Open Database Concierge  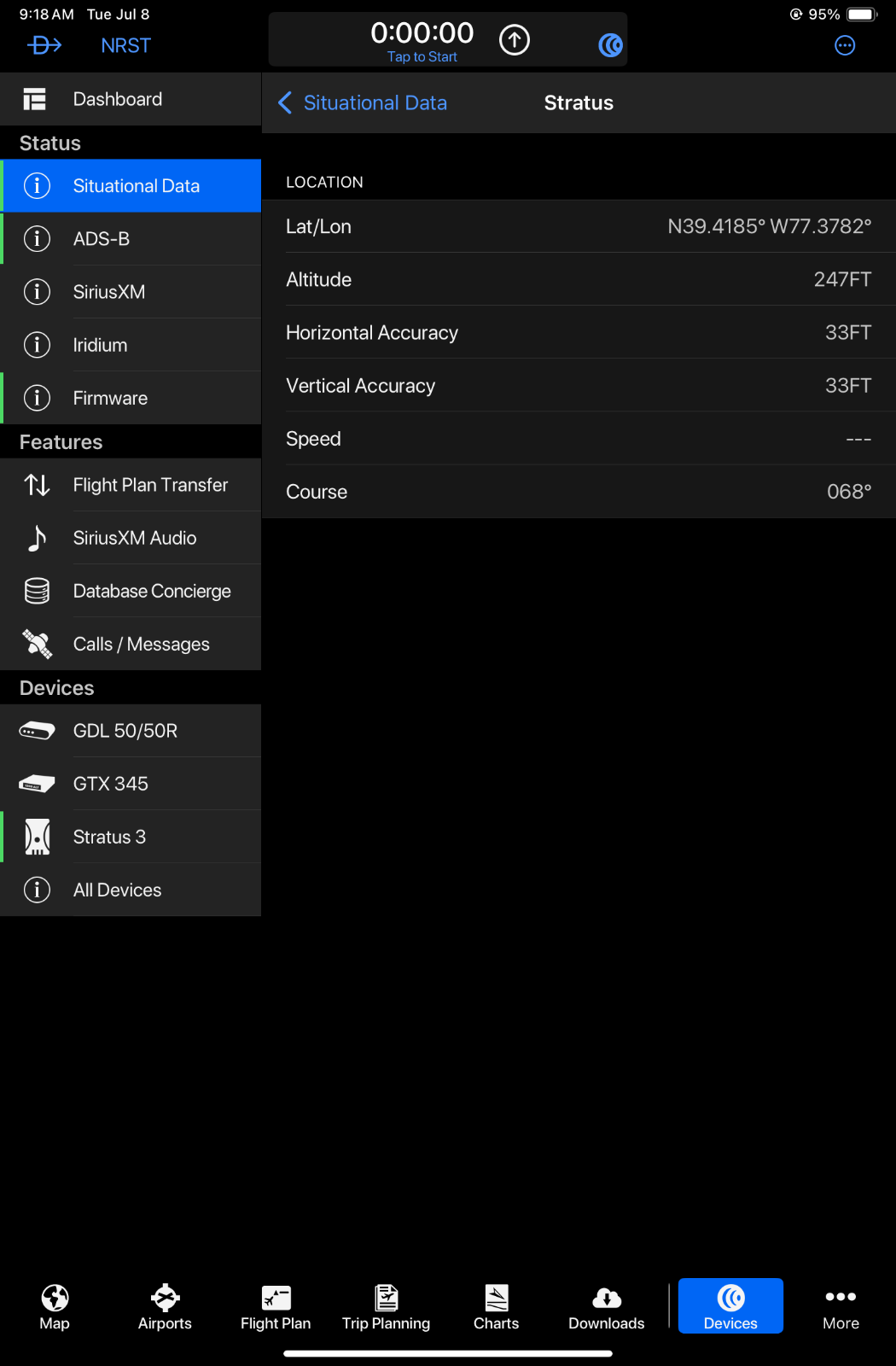click(x=131, y=591)
